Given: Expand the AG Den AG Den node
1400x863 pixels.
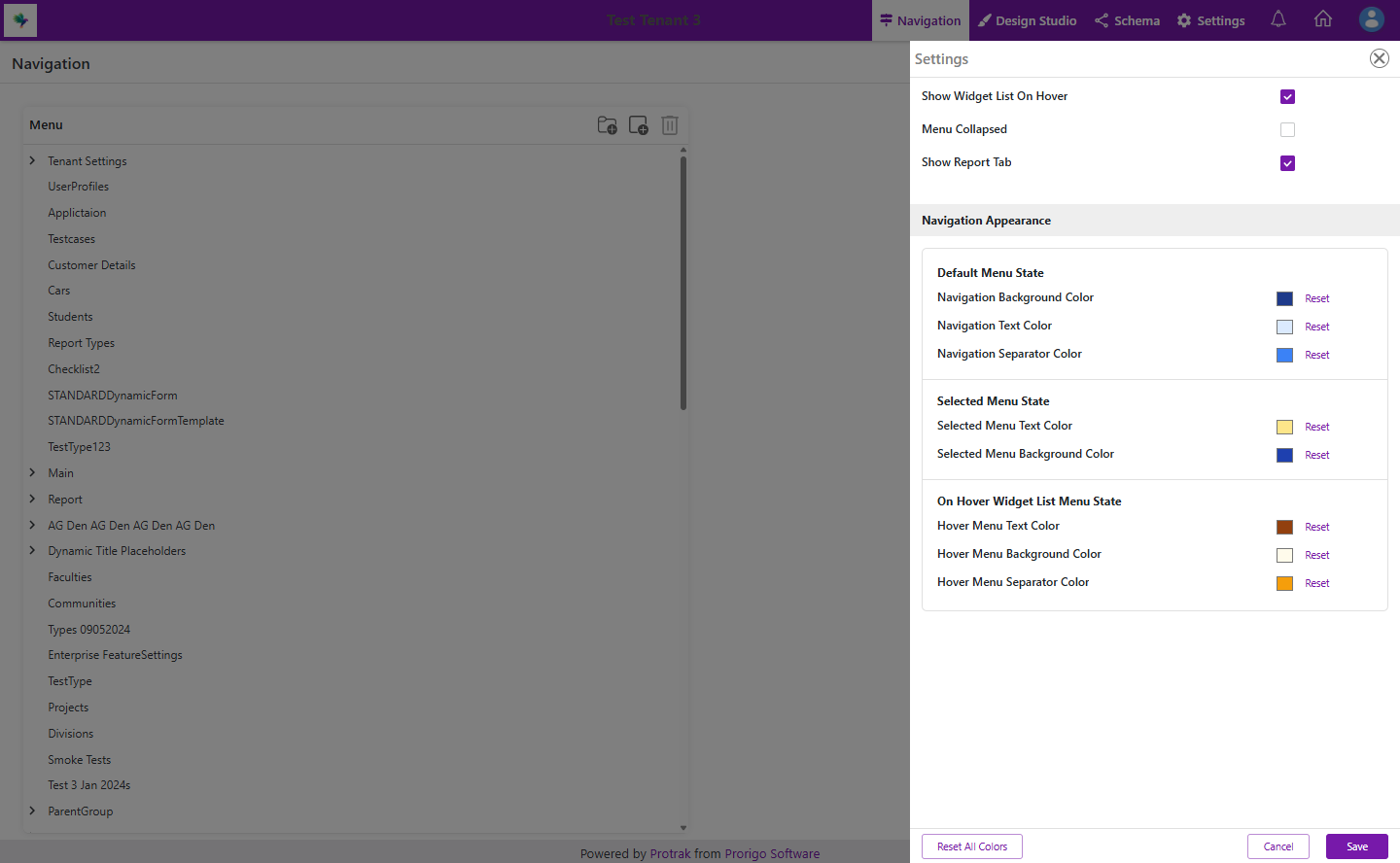Looking at the screenshot, I should tap(32, 525).
